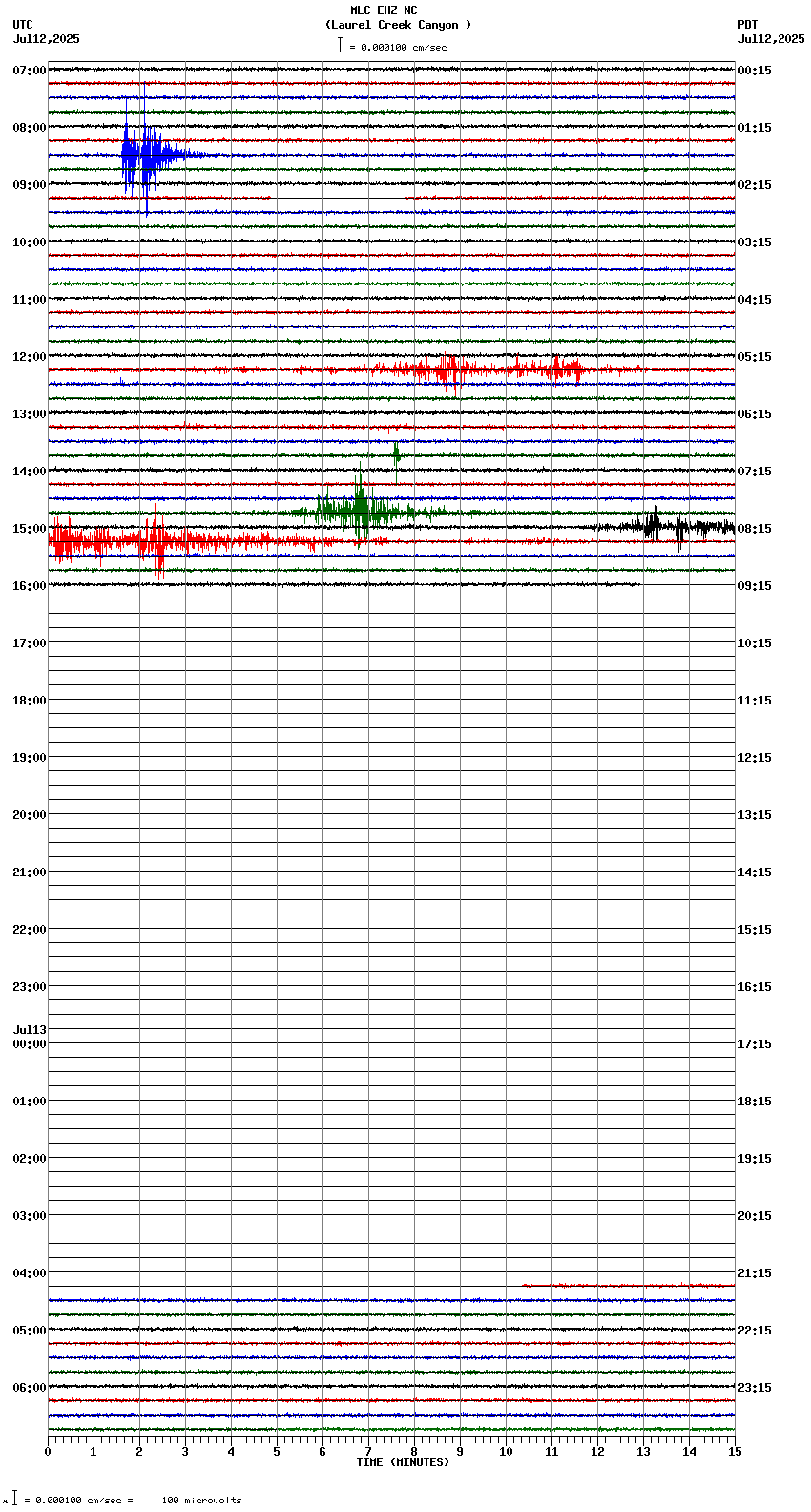The height and width of the screenshot is (1512, 811).
Task: Click the 06:00 UTC row label
Action: (x=30, y=1388)
